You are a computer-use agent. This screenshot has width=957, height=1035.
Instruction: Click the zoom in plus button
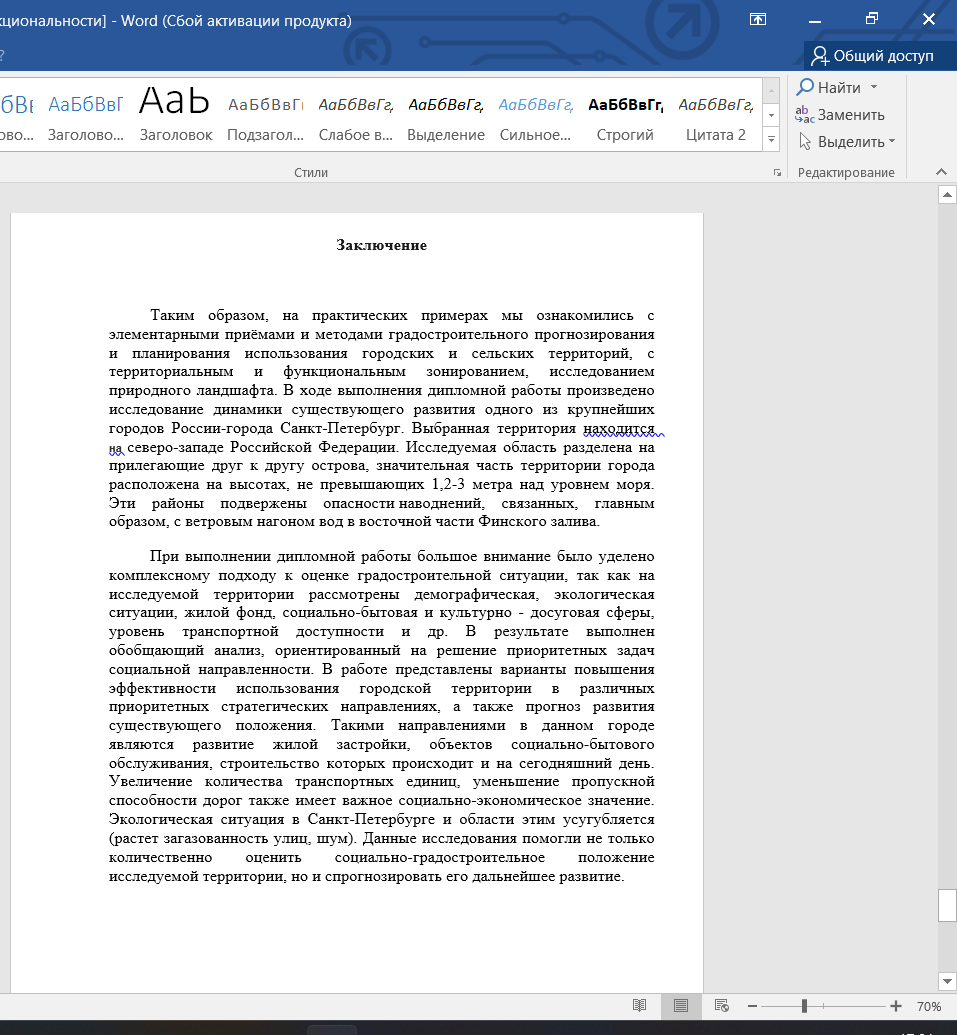click(896, 1006)
